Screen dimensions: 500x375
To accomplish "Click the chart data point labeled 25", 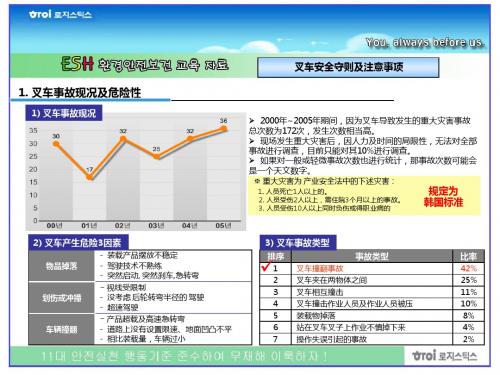I will [x=157, y=156].
